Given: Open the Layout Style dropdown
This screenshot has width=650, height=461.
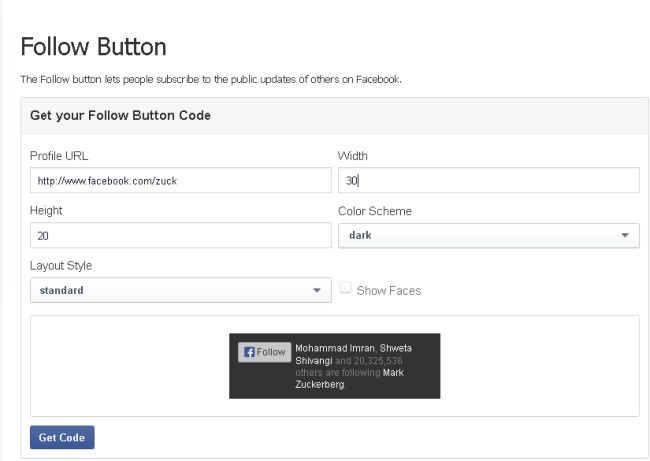Looking at the screenshot, I should click(x=181, y=290).
